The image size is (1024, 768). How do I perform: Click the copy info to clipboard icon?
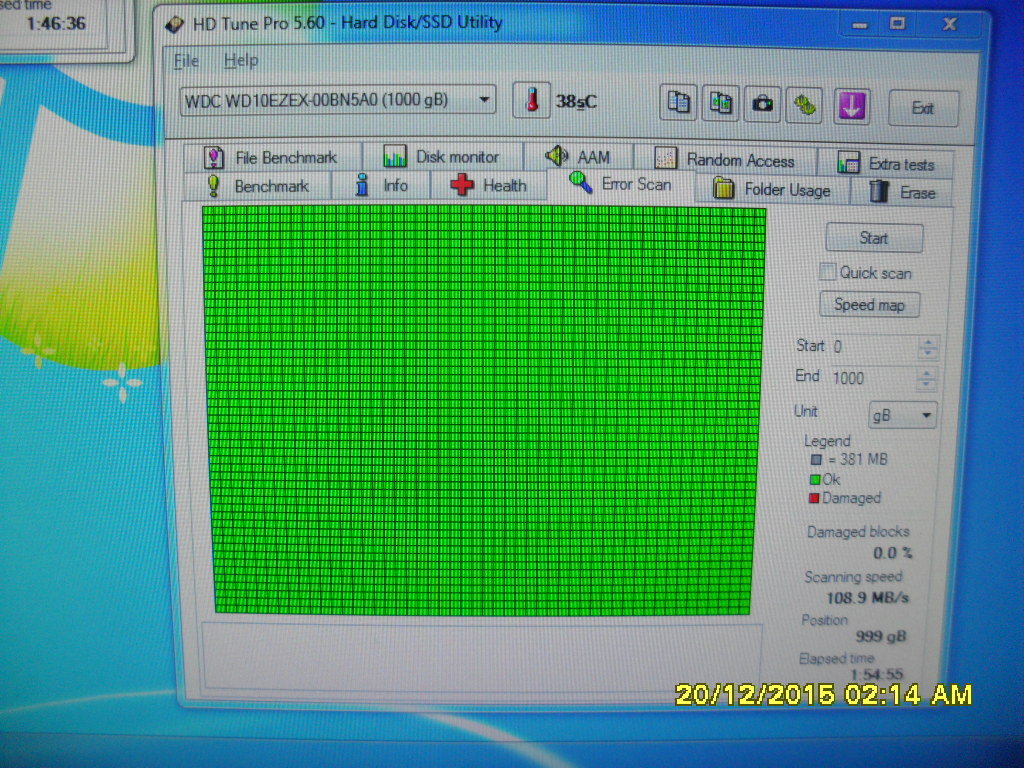(678, 103)
